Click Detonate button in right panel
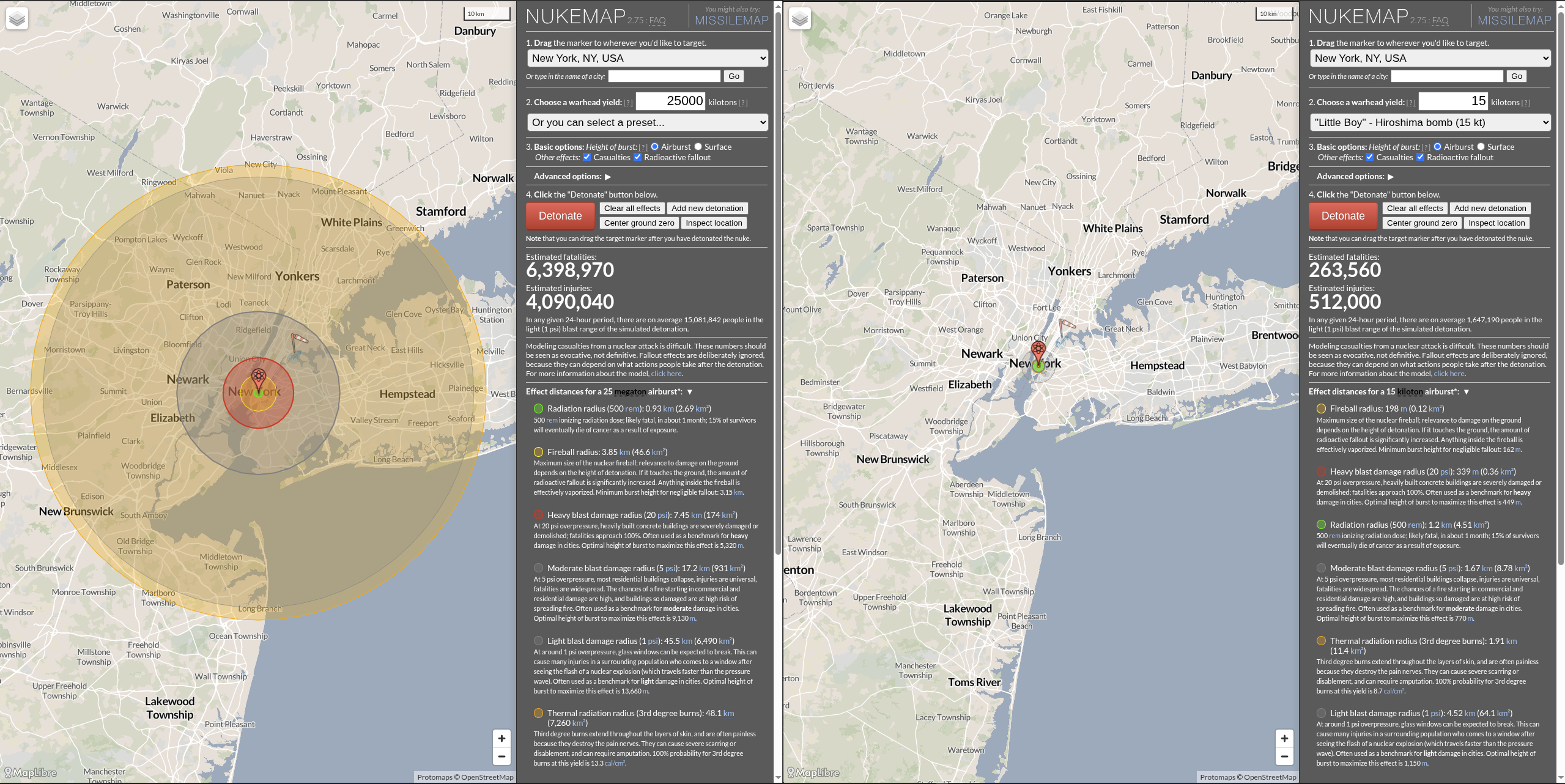The width and height of the screenshot is (1565, 784). (1343, 216)
